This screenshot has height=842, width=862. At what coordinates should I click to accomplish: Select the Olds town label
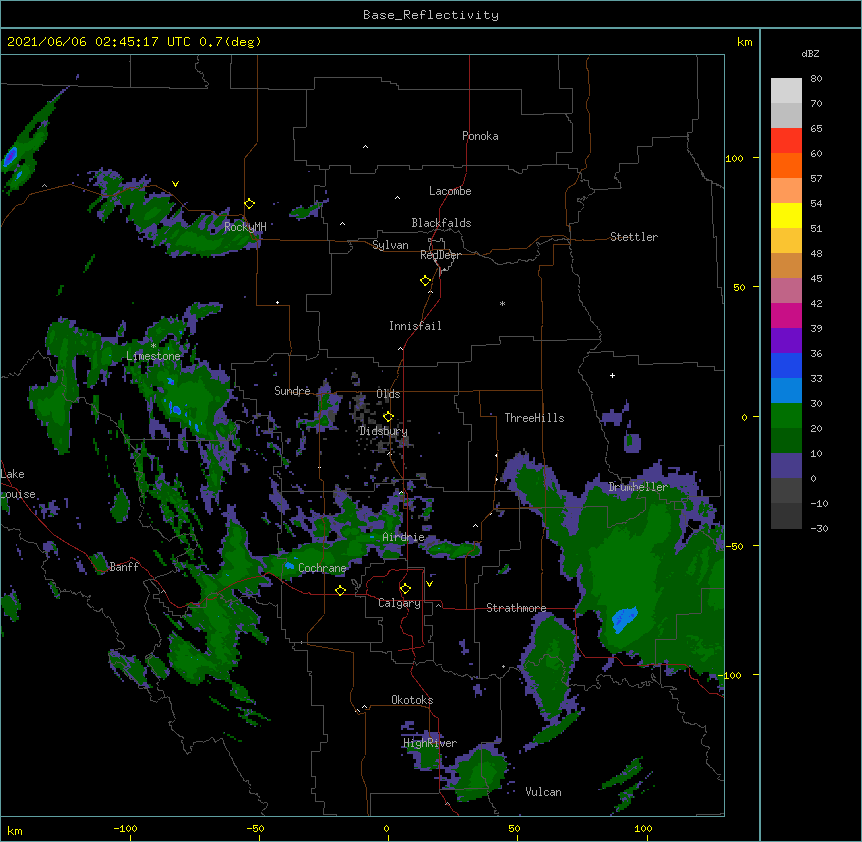[388, 394]
